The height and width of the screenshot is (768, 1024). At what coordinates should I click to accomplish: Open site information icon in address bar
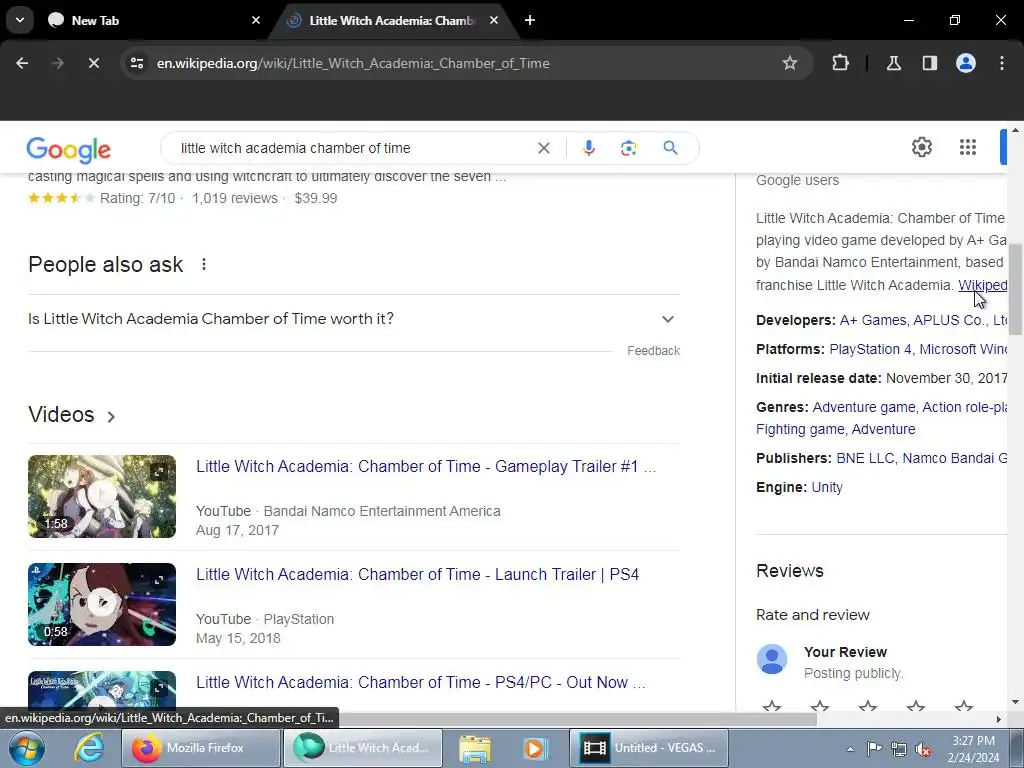136,63
